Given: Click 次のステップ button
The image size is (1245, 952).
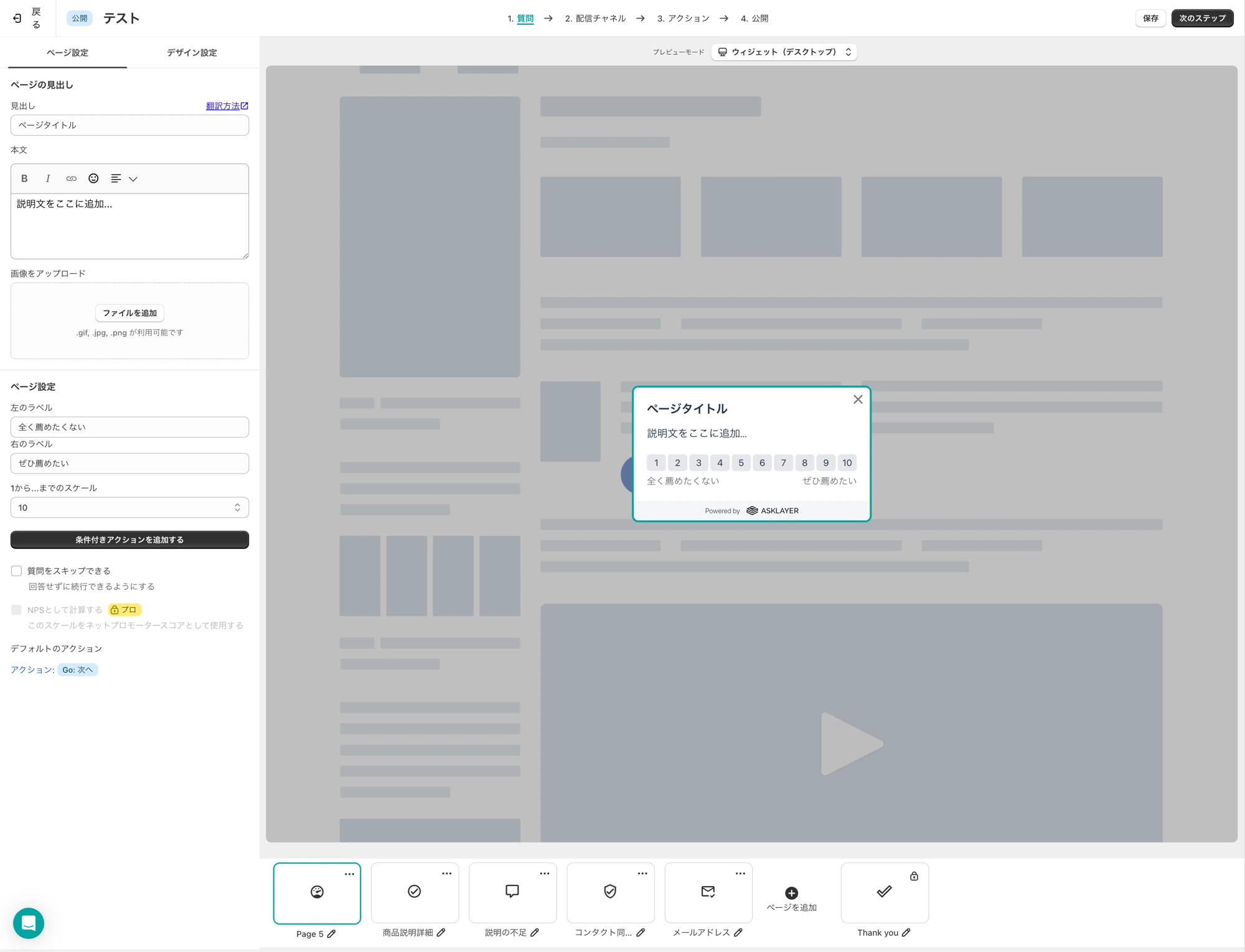Looking at the screenshot, I should click(1202, 19).
